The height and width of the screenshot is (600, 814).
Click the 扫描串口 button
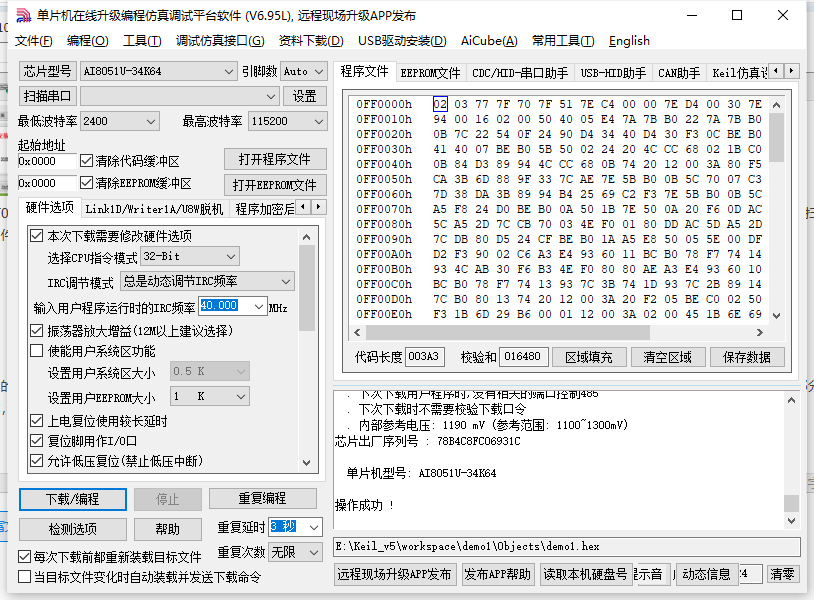(48, 96)
